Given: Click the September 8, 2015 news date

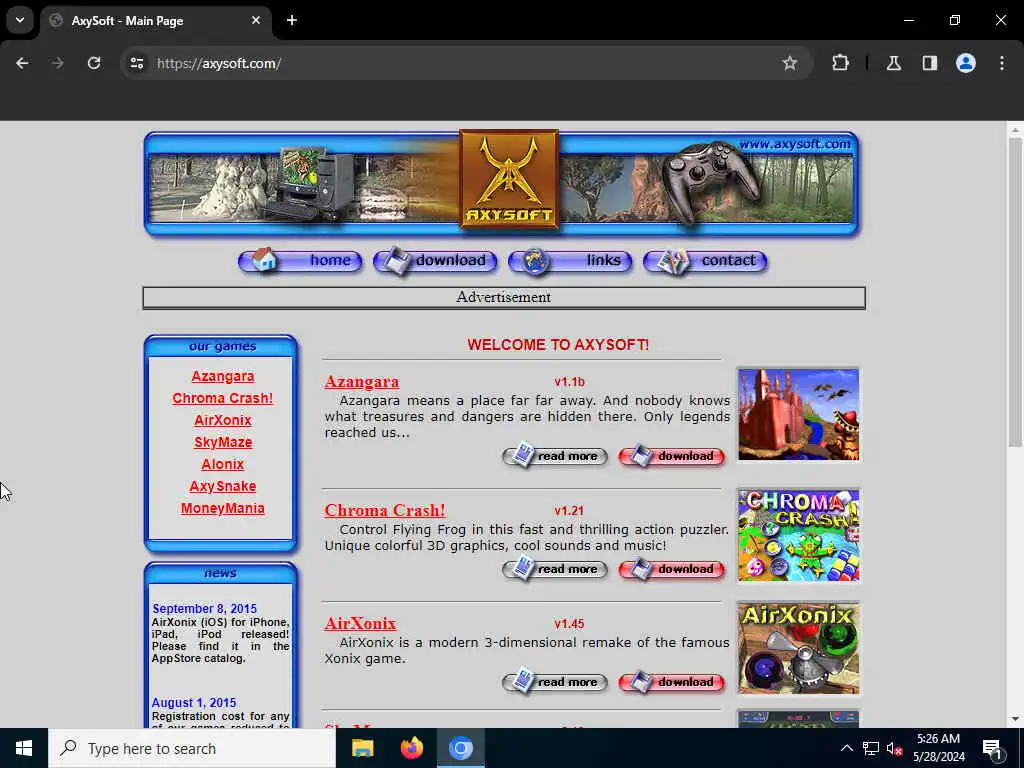Looking at the screenshot, I should click(204, 609).
